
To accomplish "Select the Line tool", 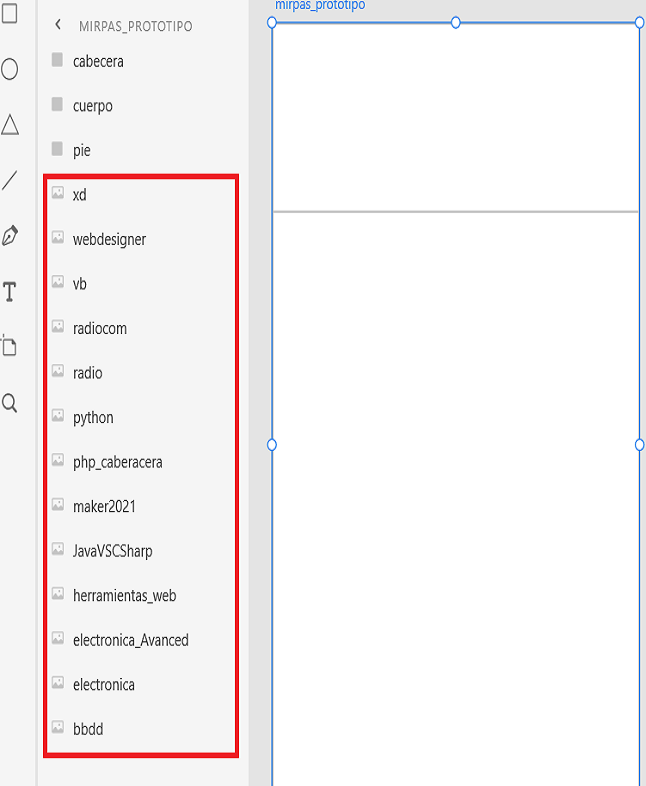I will click(9, 180).
